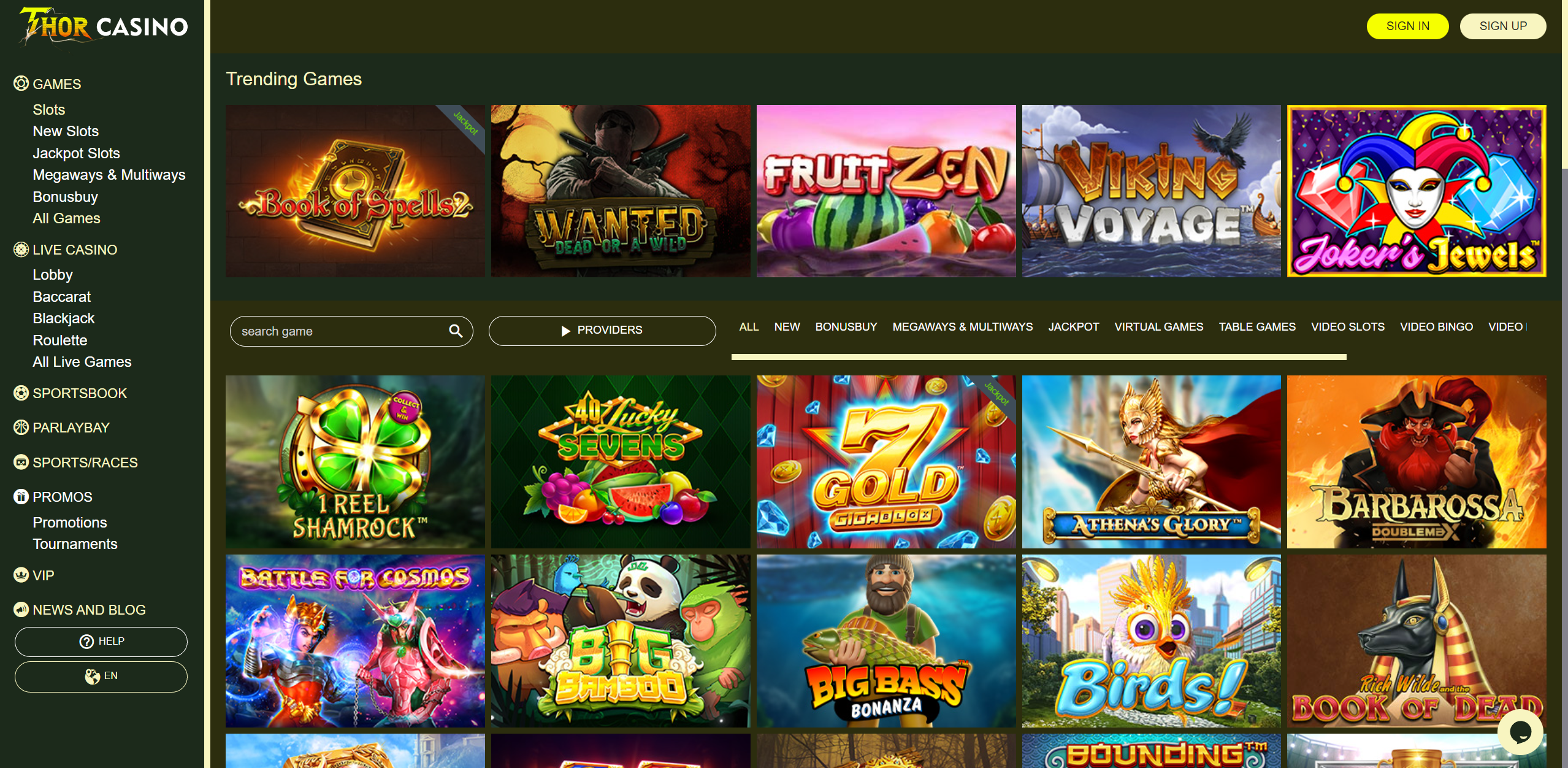
Task: Click the Games section icon in sidebar
Action: [x=21, y=83]
